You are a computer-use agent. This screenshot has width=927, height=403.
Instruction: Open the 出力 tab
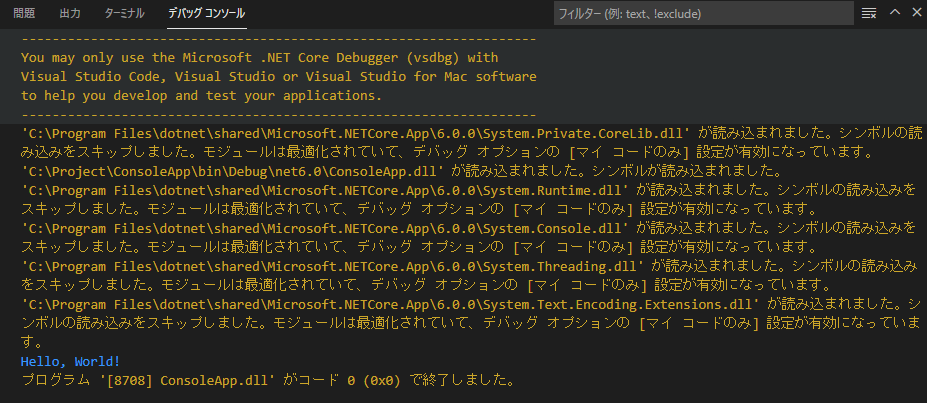(70, 13)
